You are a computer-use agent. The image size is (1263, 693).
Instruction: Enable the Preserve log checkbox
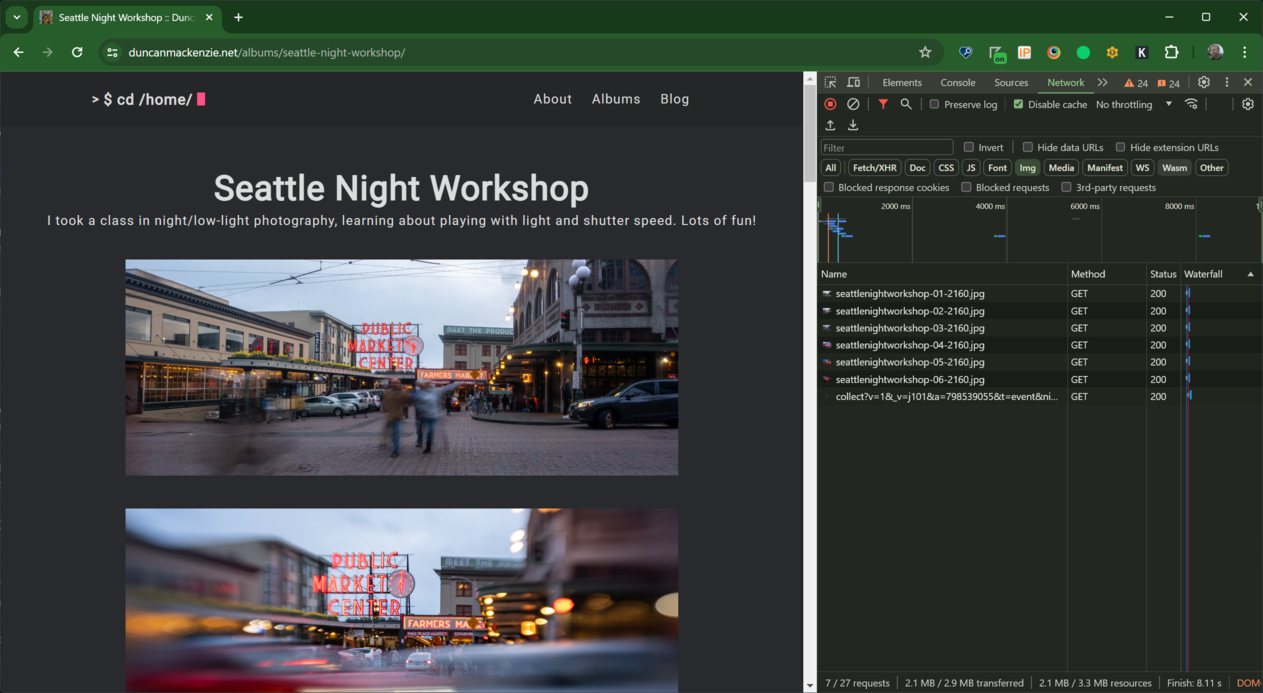pyautogui.click(x=934, y=105)
